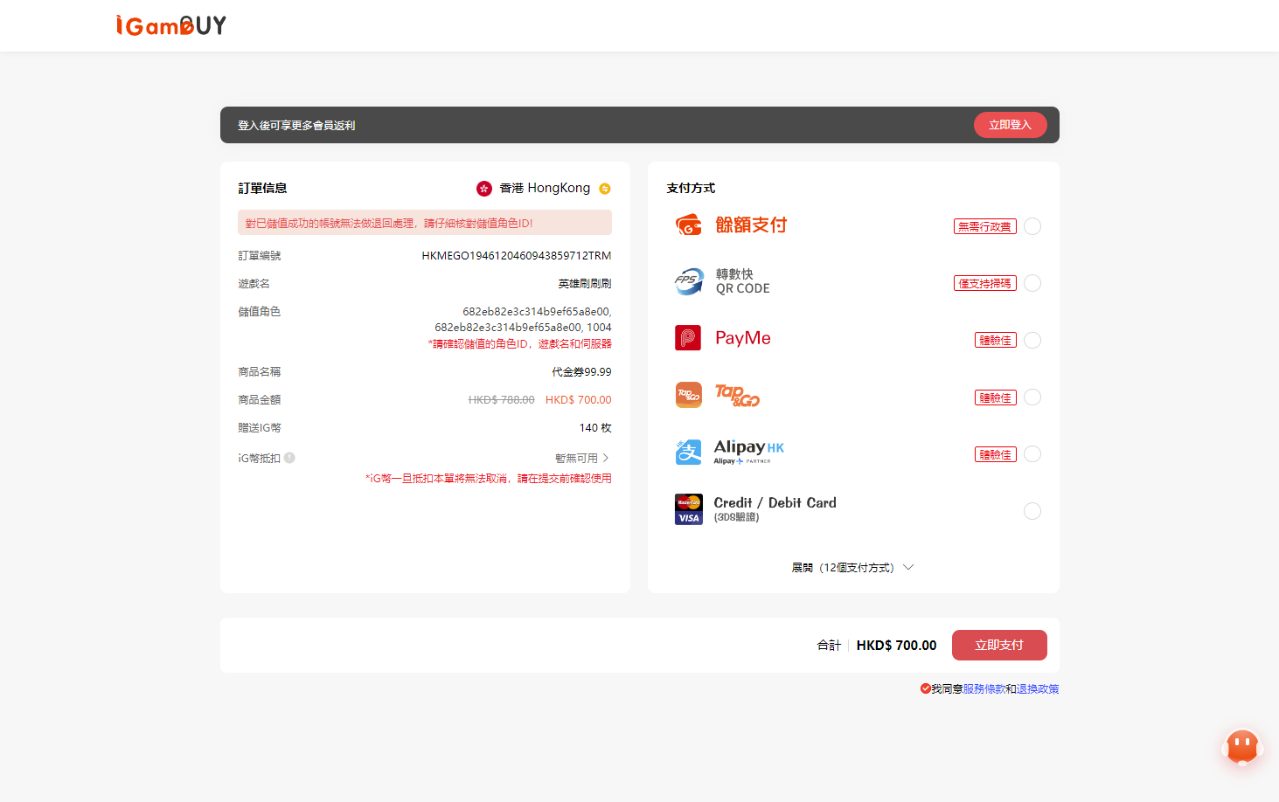Open the 香港 HongKong region selector
Viewport: 1279px width, 802px height.
click(x=544, y=188)
